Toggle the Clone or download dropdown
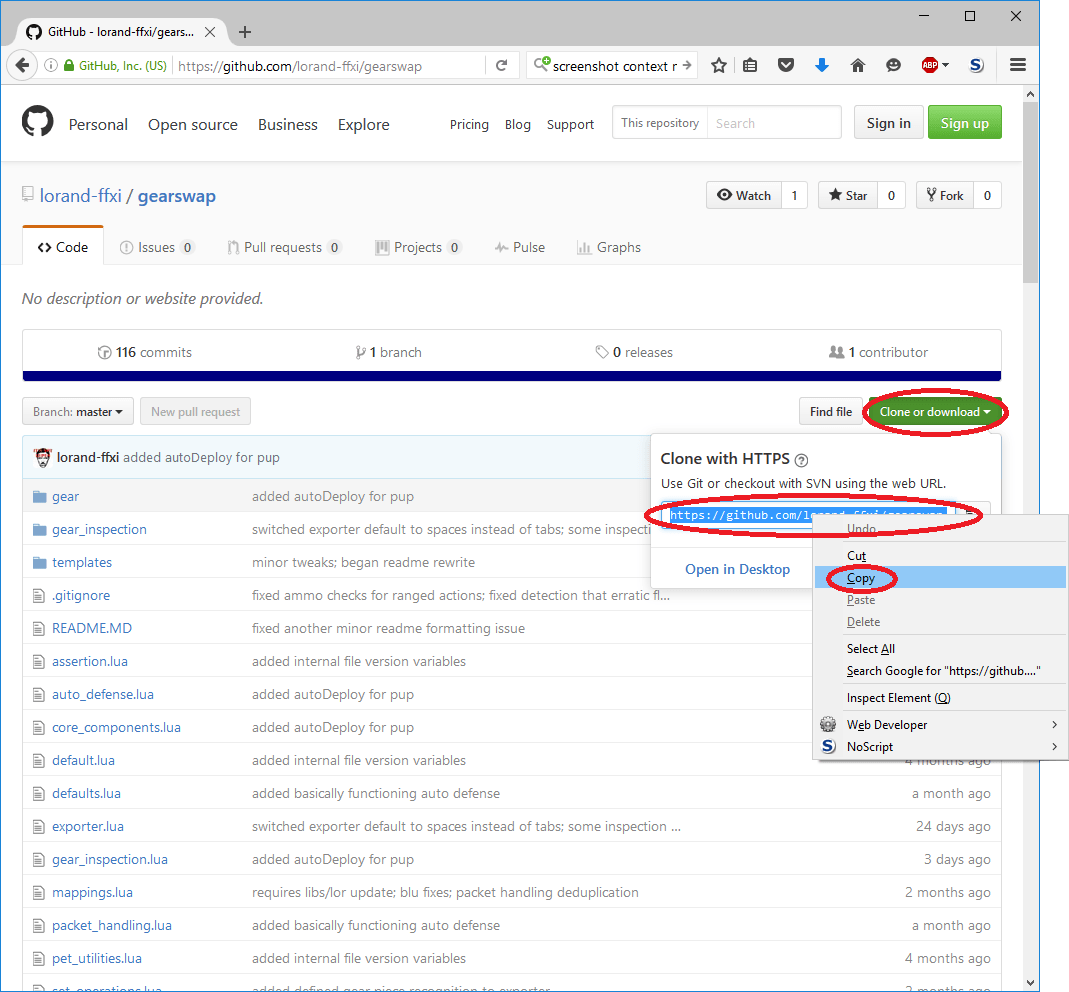The width and height of the screenshot is (1069, 992). click(x=935, y=412)
